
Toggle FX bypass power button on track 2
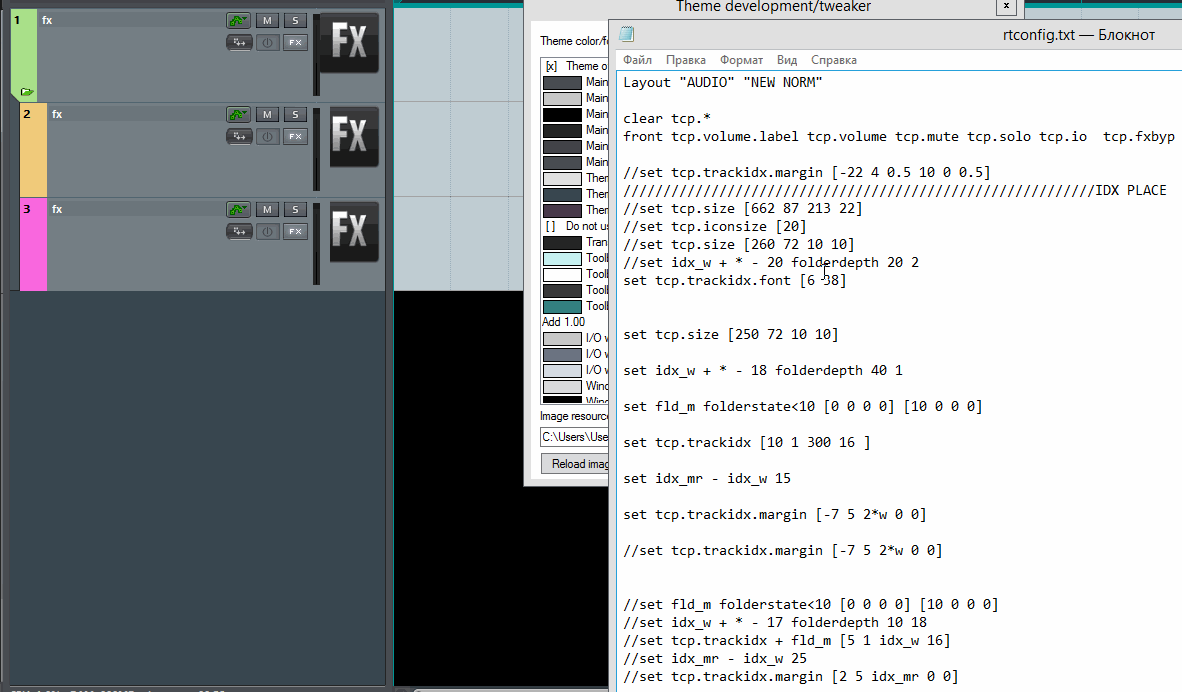[267, 136]
